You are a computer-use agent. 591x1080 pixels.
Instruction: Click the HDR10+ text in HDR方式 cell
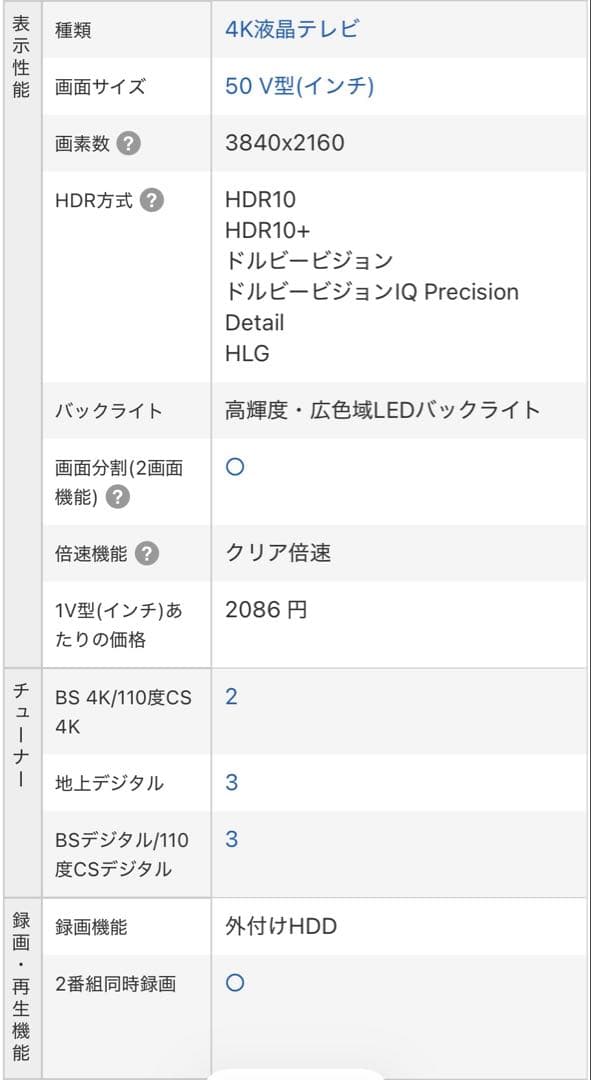[269, 228]
